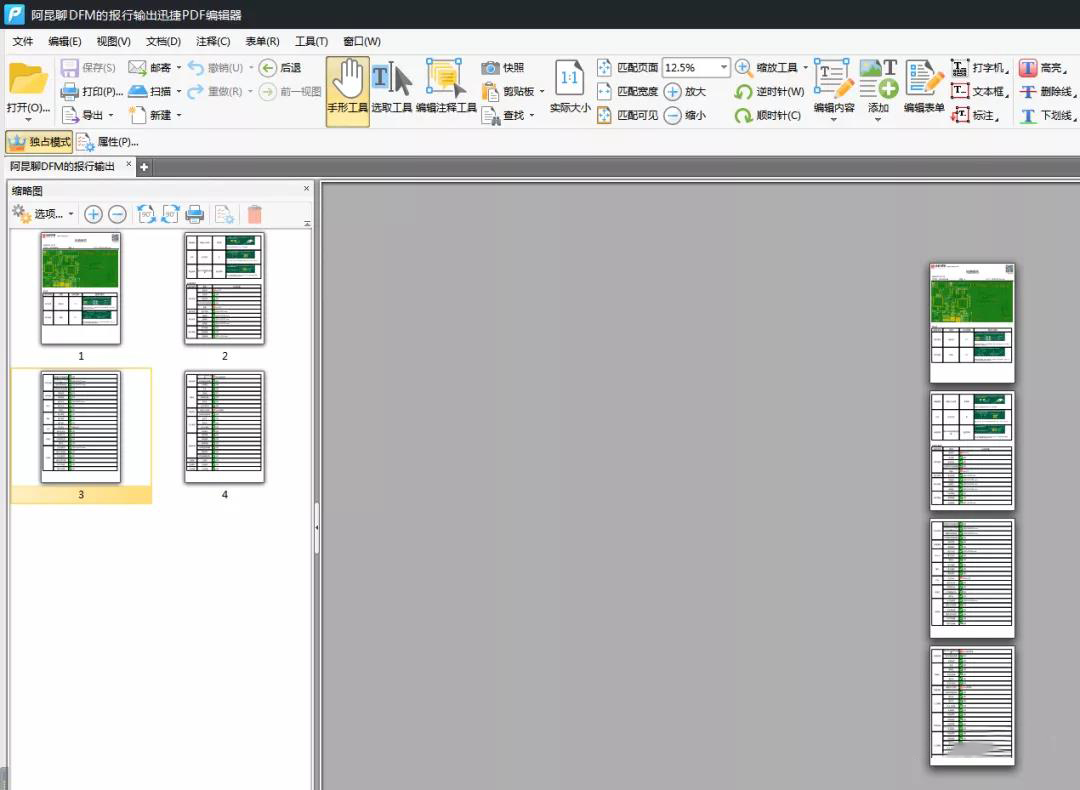Expand the thumbnail Options (选项) dropdown
The image size is (1080, 790).
pos(71,214)
